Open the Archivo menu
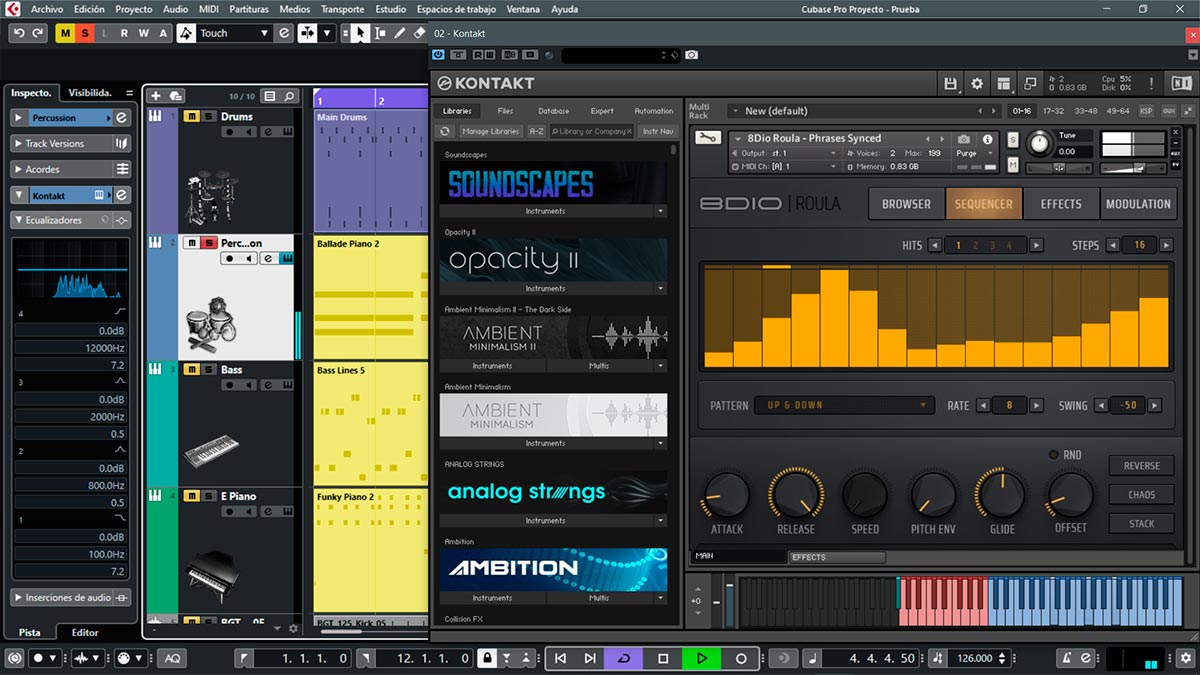The height and width of the screenshot is (675, 1200). [x=47, y=9]
